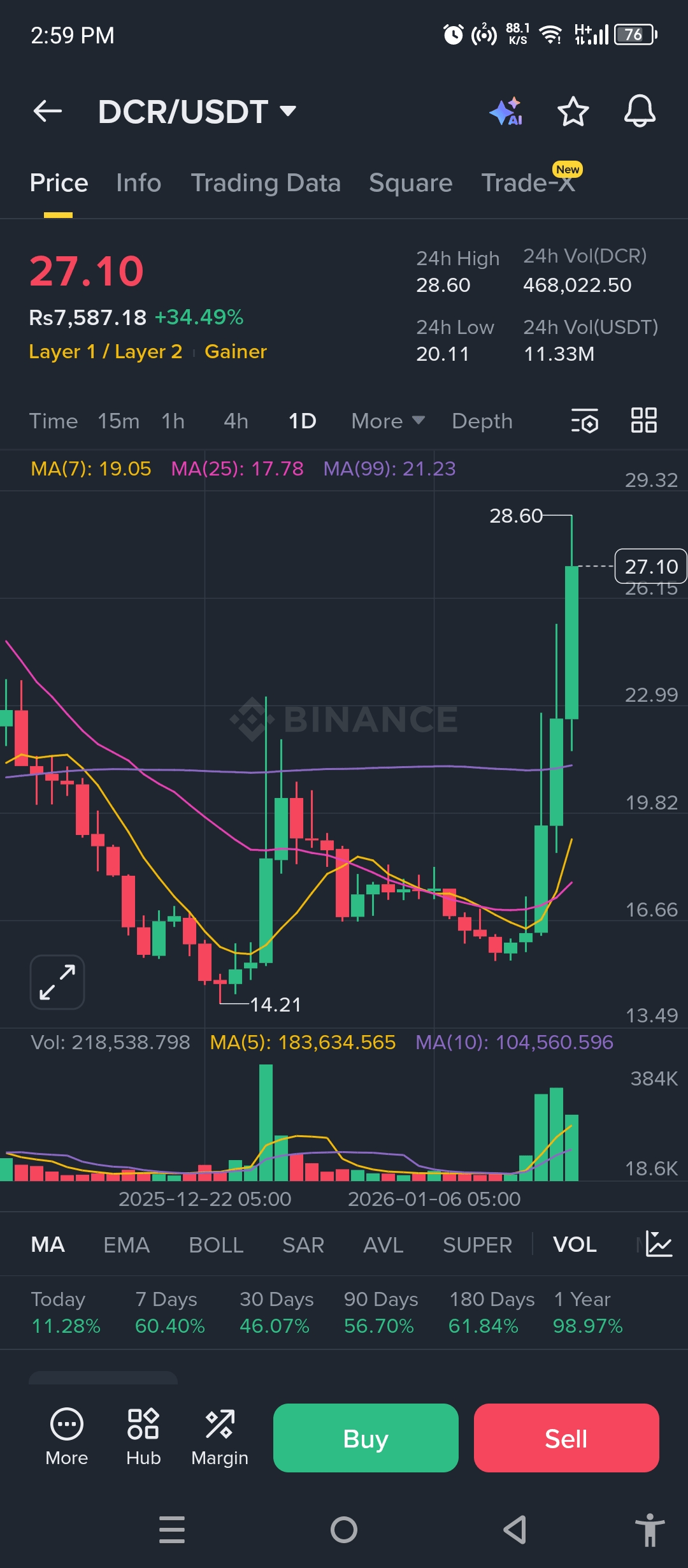Tap the battery 76 status indicator

point(635,34)
